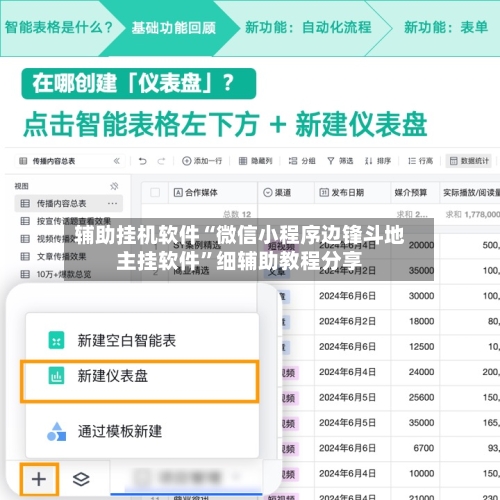This screenshot has width=500, height=500.
Task: Tick the select-all checkbox in table header
Action: click(x=155, y=193)
